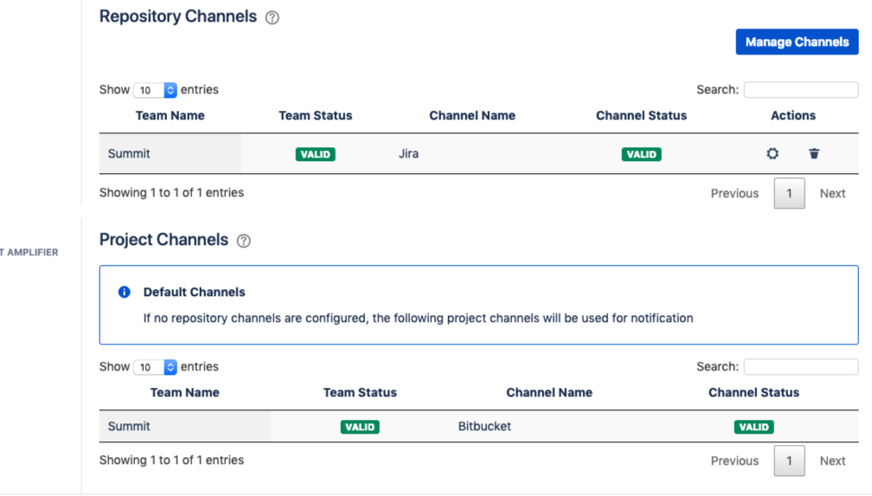Screen dimensions: 872x496
Task: Click the Jira channel name cell
Action: pos(409,154)
